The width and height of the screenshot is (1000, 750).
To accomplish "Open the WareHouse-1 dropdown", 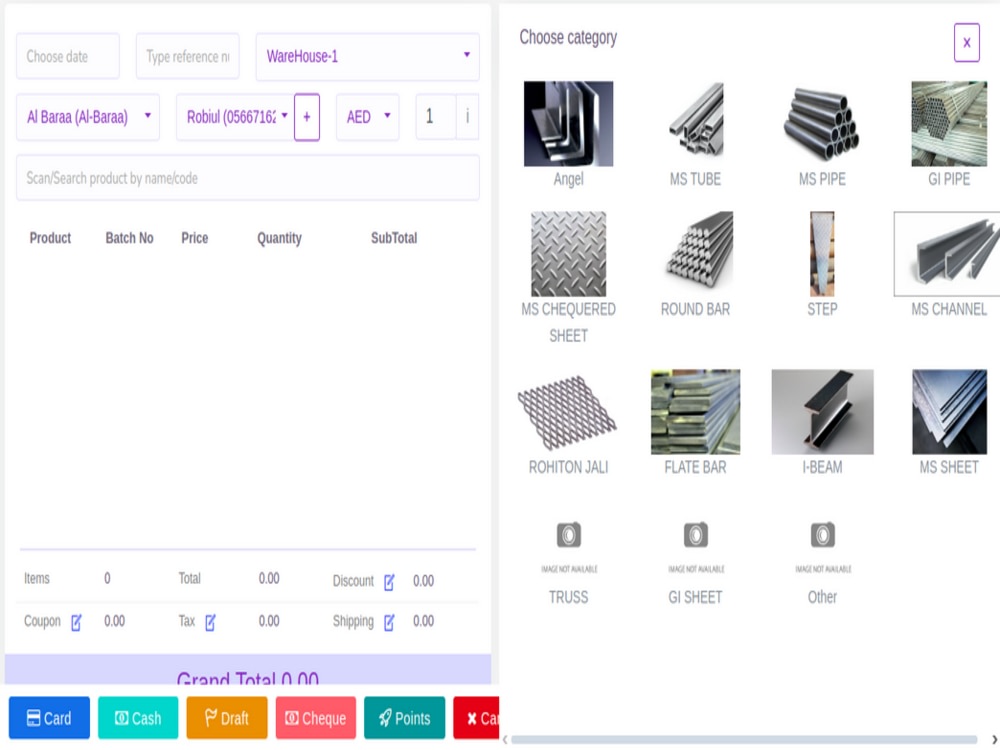I will [x=367, y=57].
